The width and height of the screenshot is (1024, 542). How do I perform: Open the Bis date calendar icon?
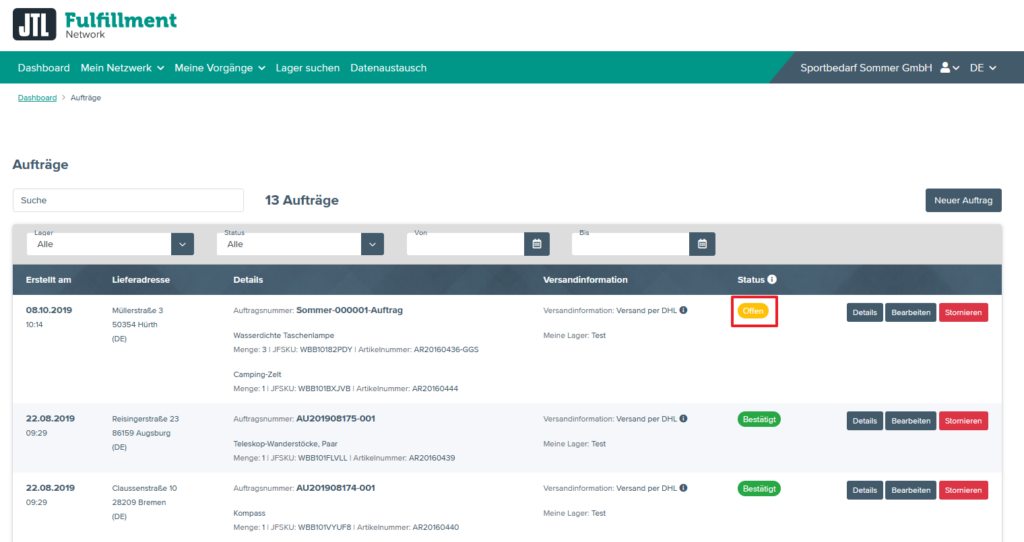[x=702, y=244]
